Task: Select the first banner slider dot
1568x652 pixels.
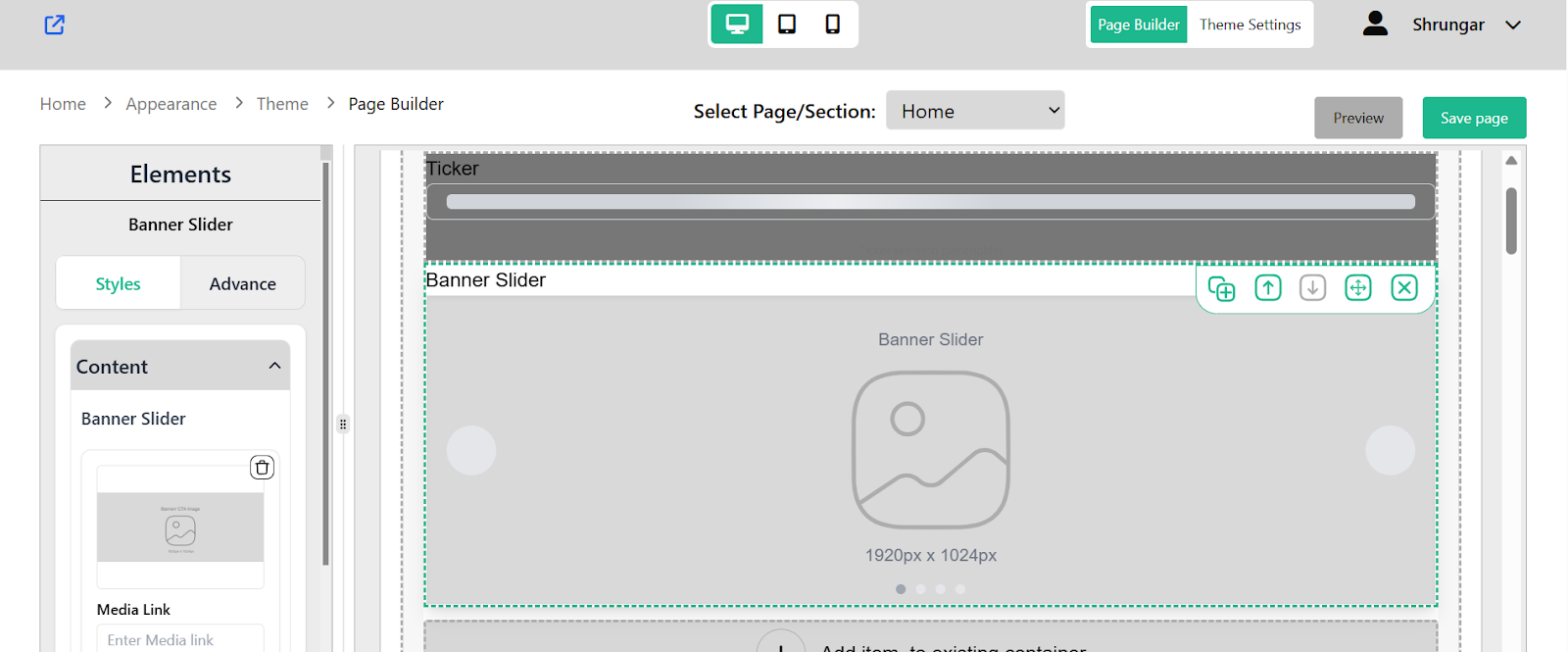Action: [901, 589]
